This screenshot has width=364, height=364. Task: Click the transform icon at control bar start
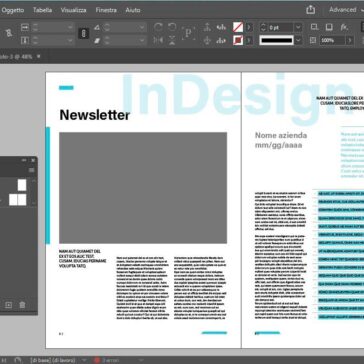click(8, 33)
